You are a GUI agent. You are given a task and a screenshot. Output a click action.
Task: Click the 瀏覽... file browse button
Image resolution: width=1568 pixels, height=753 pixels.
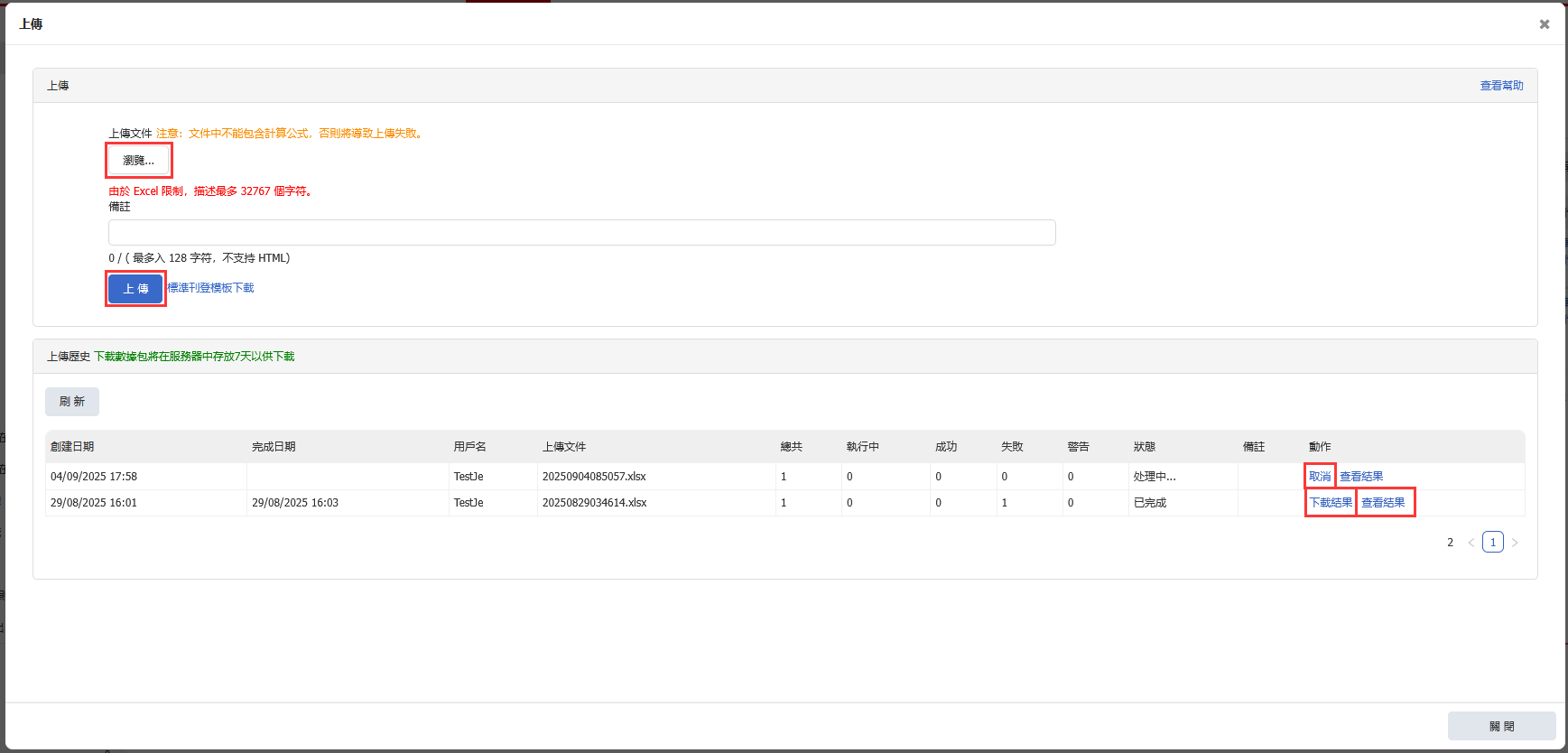[x=138, y=161]
